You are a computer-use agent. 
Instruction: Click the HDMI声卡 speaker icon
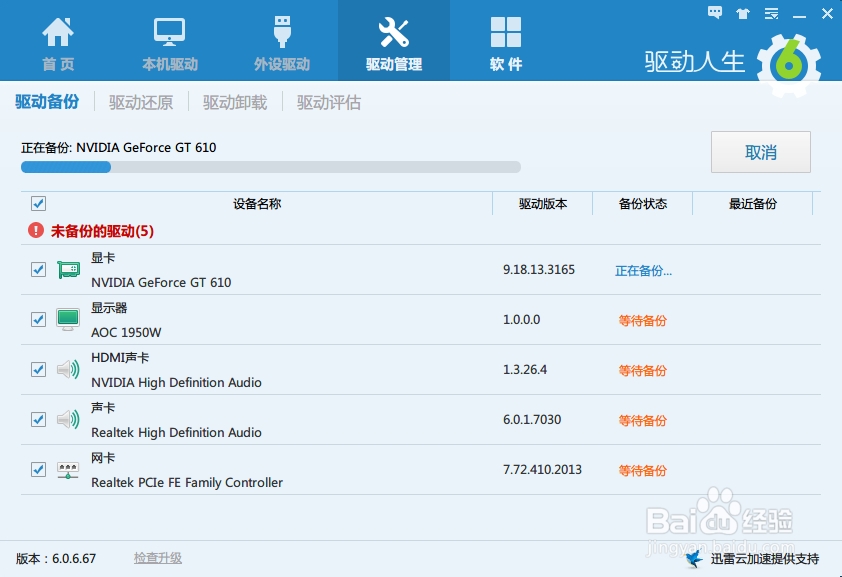68,369
